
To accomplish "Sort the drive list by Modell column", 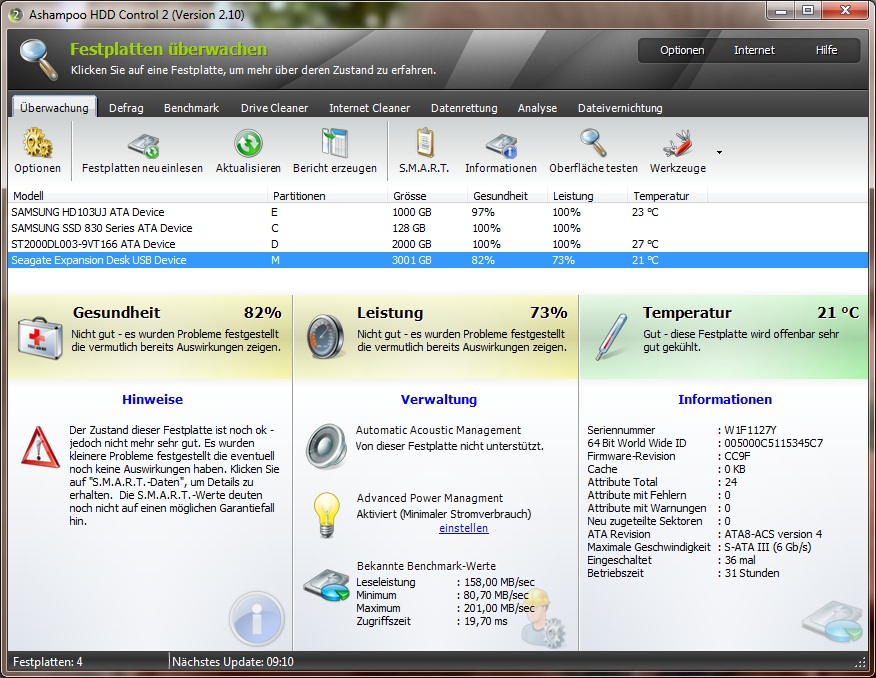I will coord(137,196).
